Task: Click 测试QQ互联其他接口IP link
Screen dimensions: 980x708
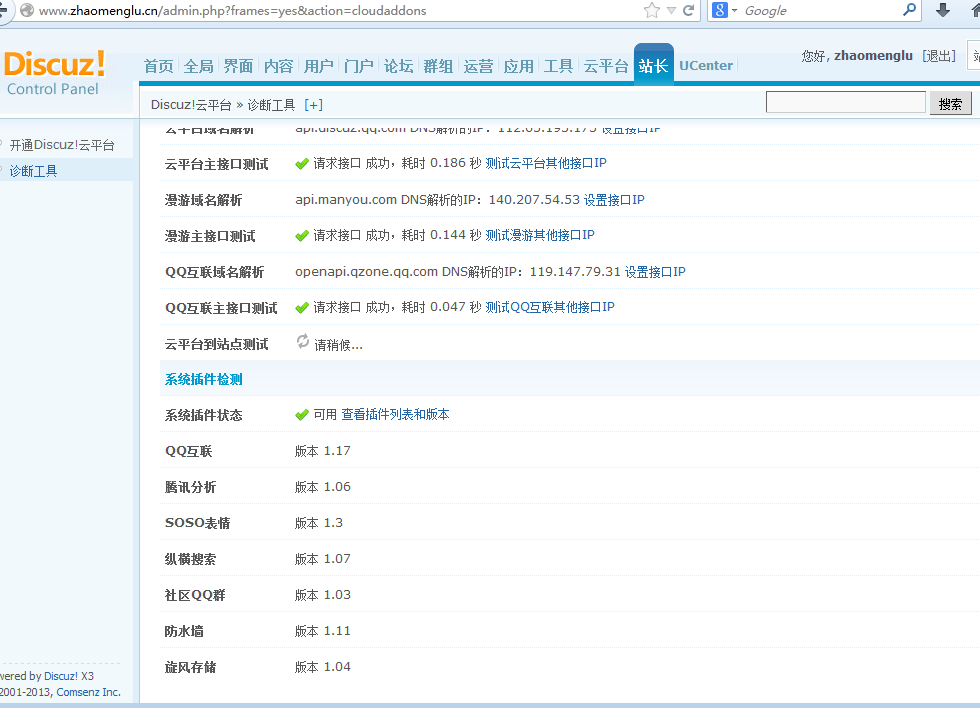Action: (550, 307)
